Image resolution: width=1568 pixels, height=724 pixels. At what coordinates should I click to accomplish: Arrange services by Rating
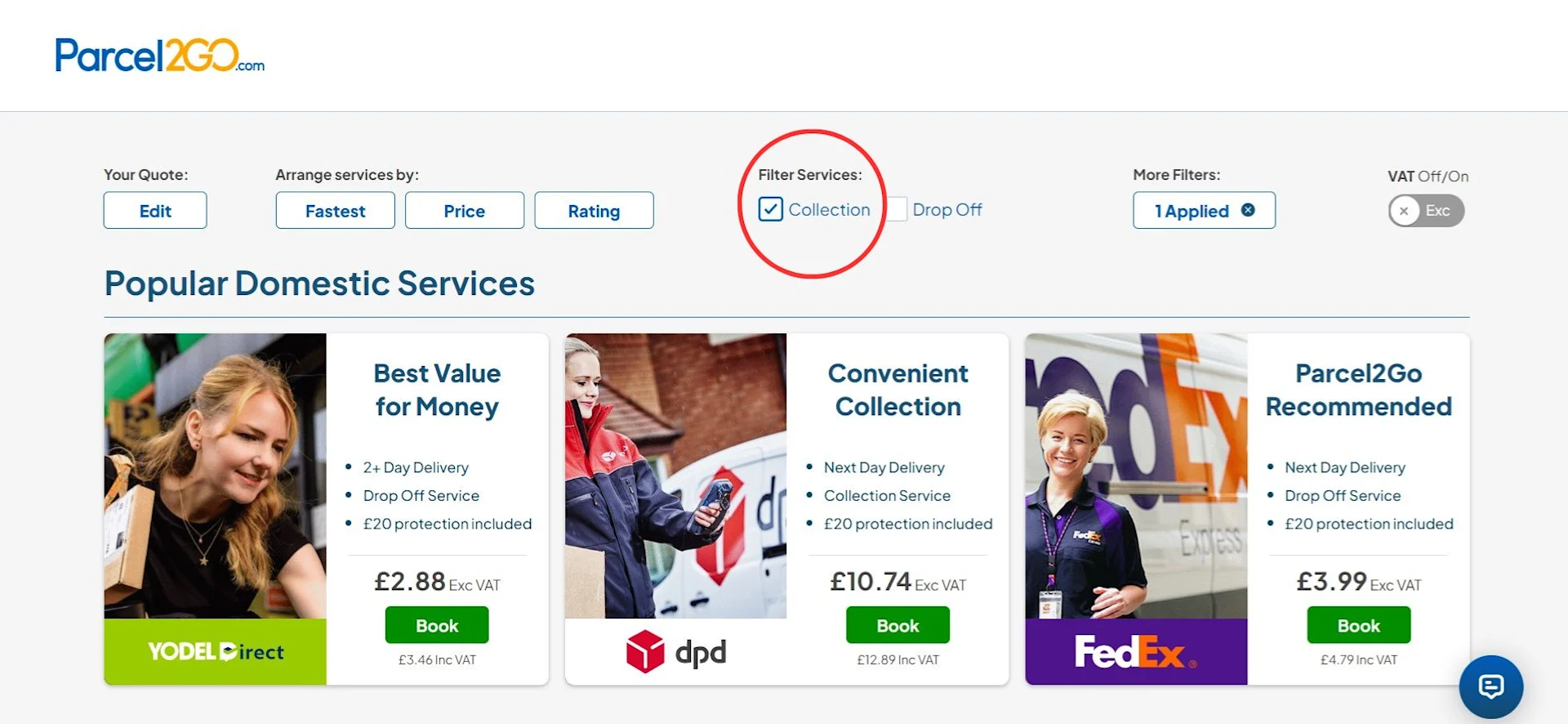coord(594,210)
